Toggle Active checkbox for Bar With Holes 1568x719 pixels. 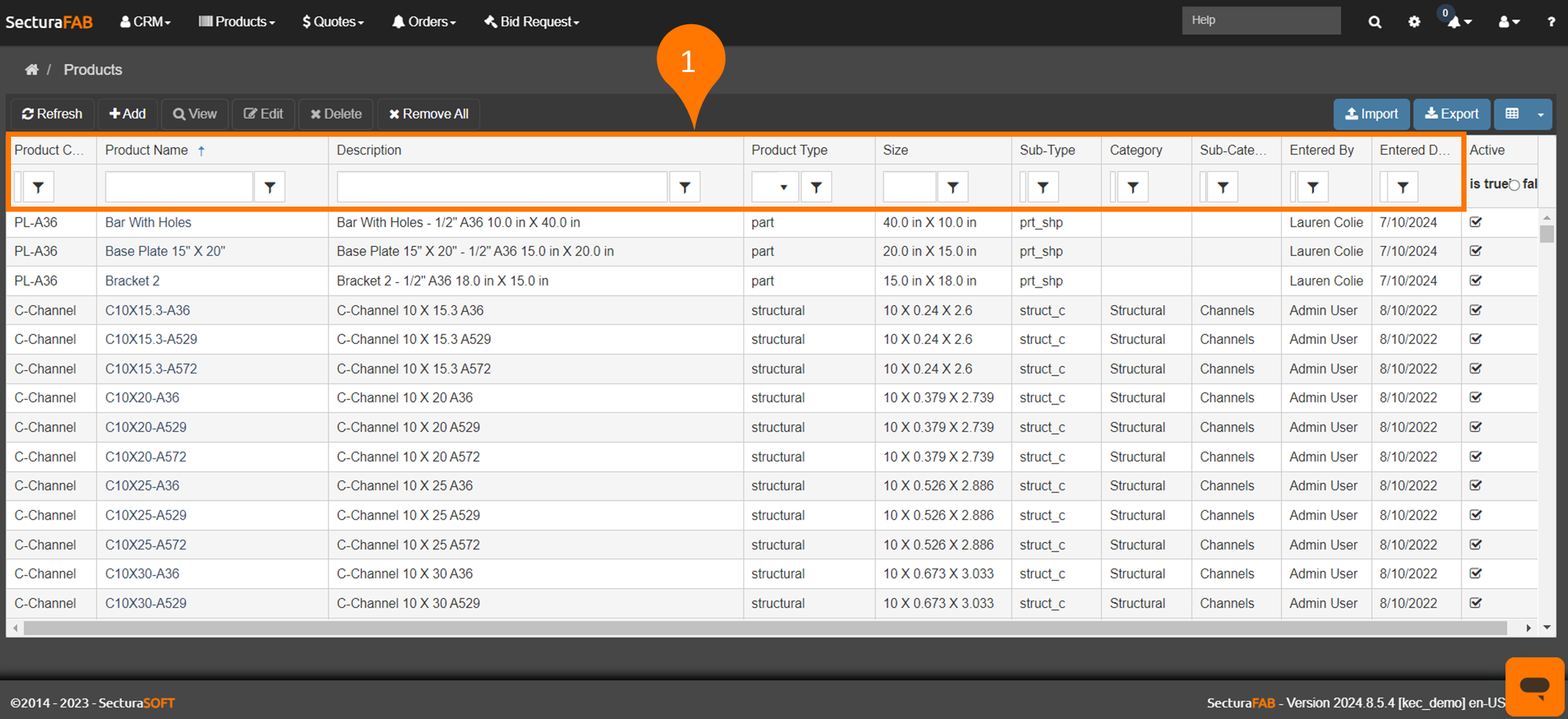tap(1475, 222)
